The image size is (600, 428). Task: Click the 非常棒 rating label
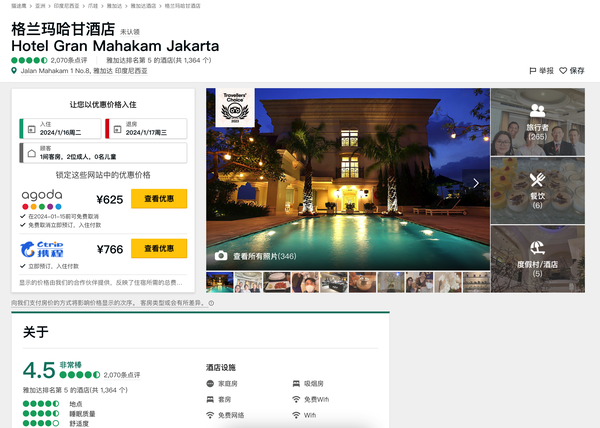point(70,365)
